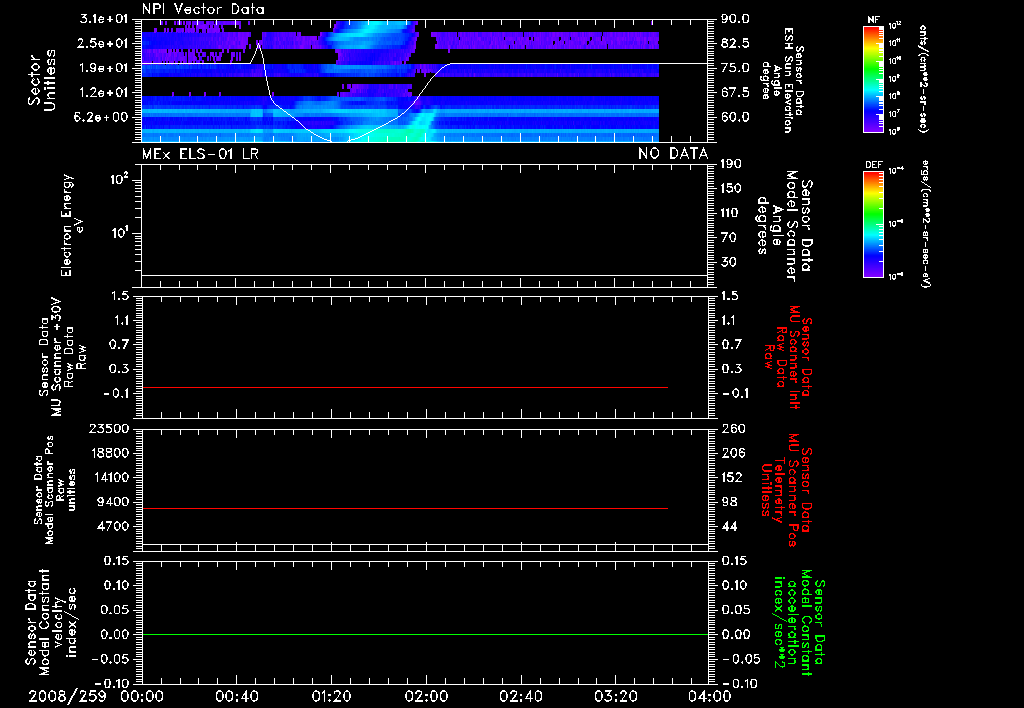This screenshot has height=708, width=1024.
Task: Click the 02:00 time tick label
Action: (x=426, y=696)
